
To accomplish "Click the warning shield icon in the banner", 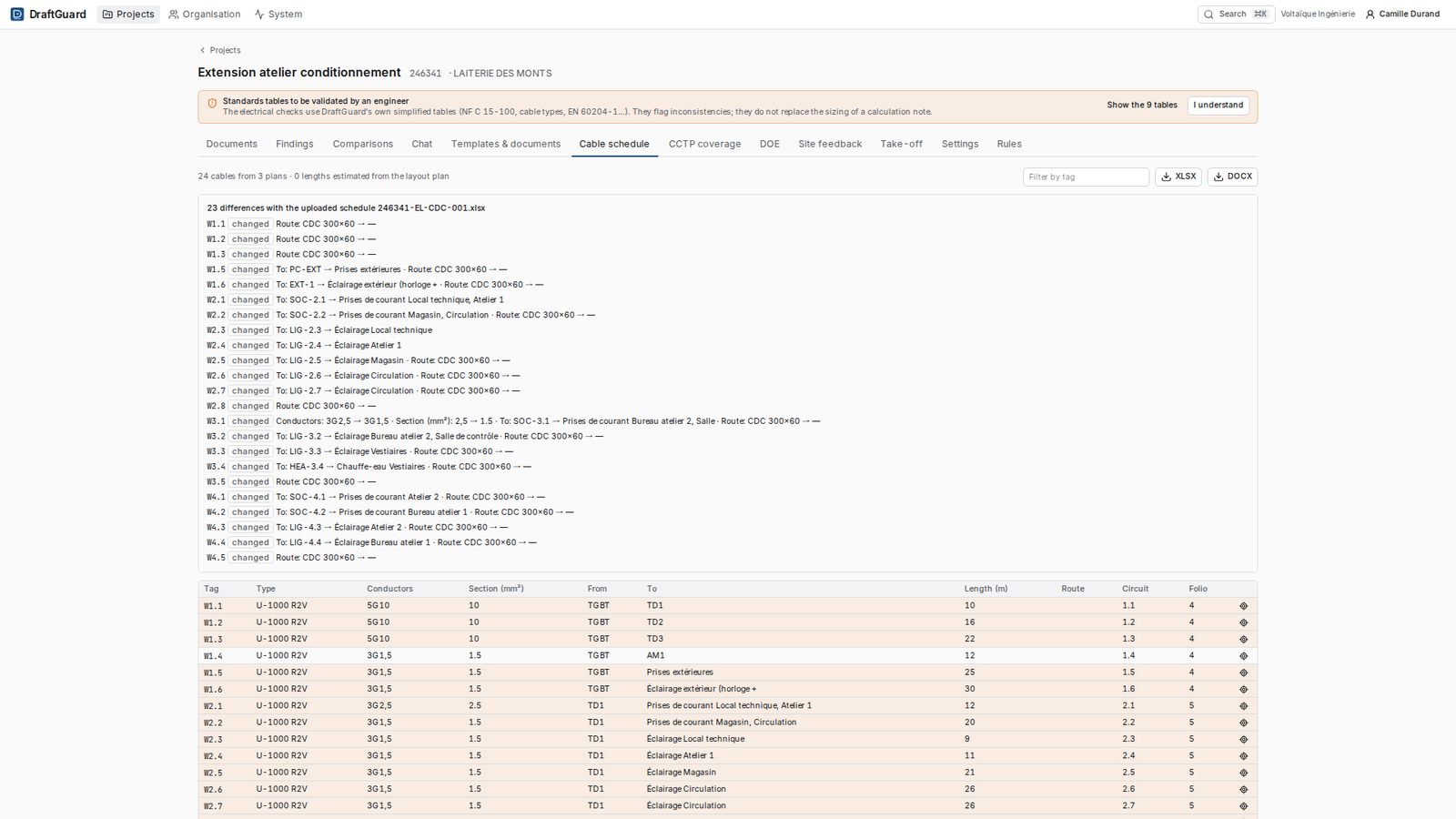I will 212,104.
